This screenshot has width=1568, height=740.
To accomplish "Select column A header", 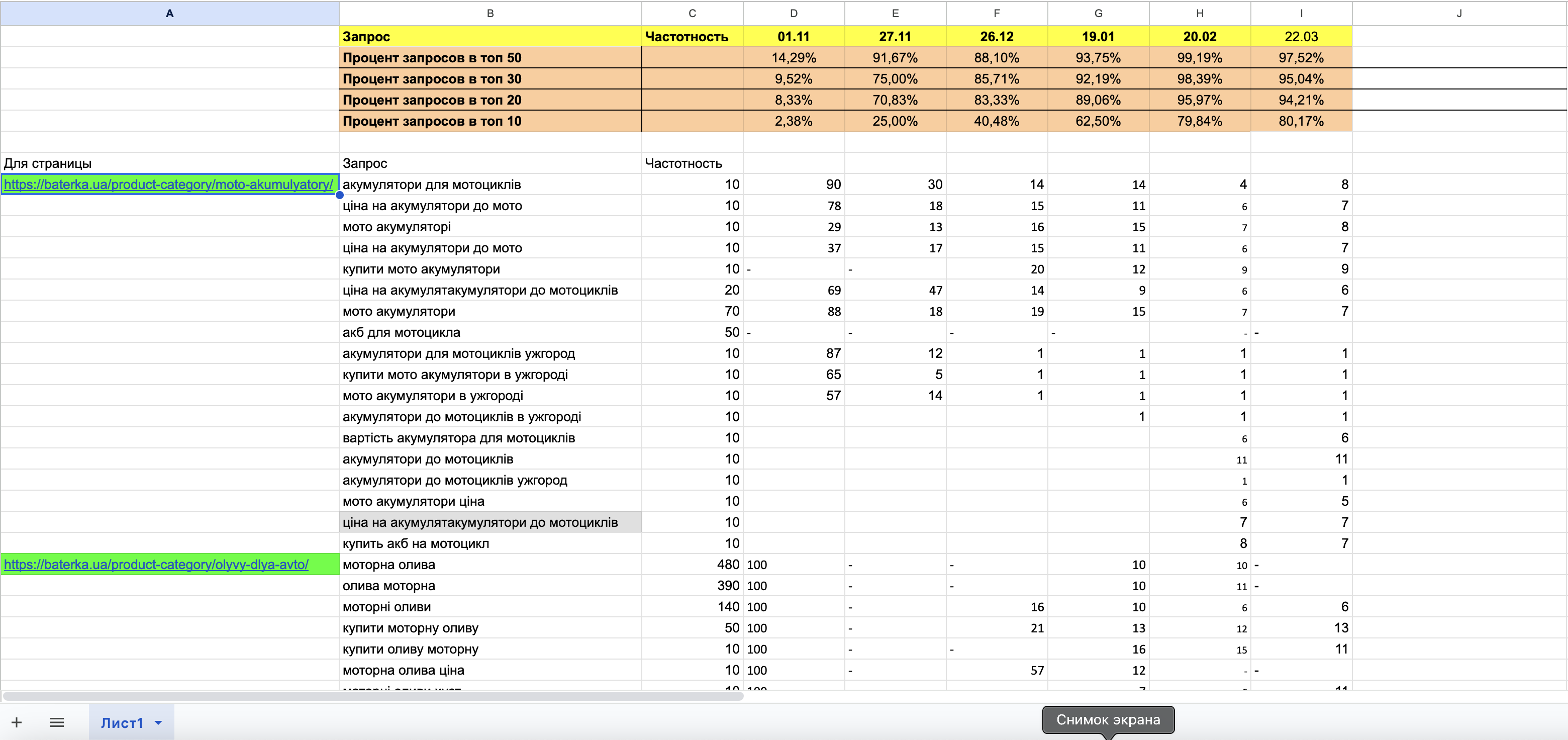I will point(170,14).
